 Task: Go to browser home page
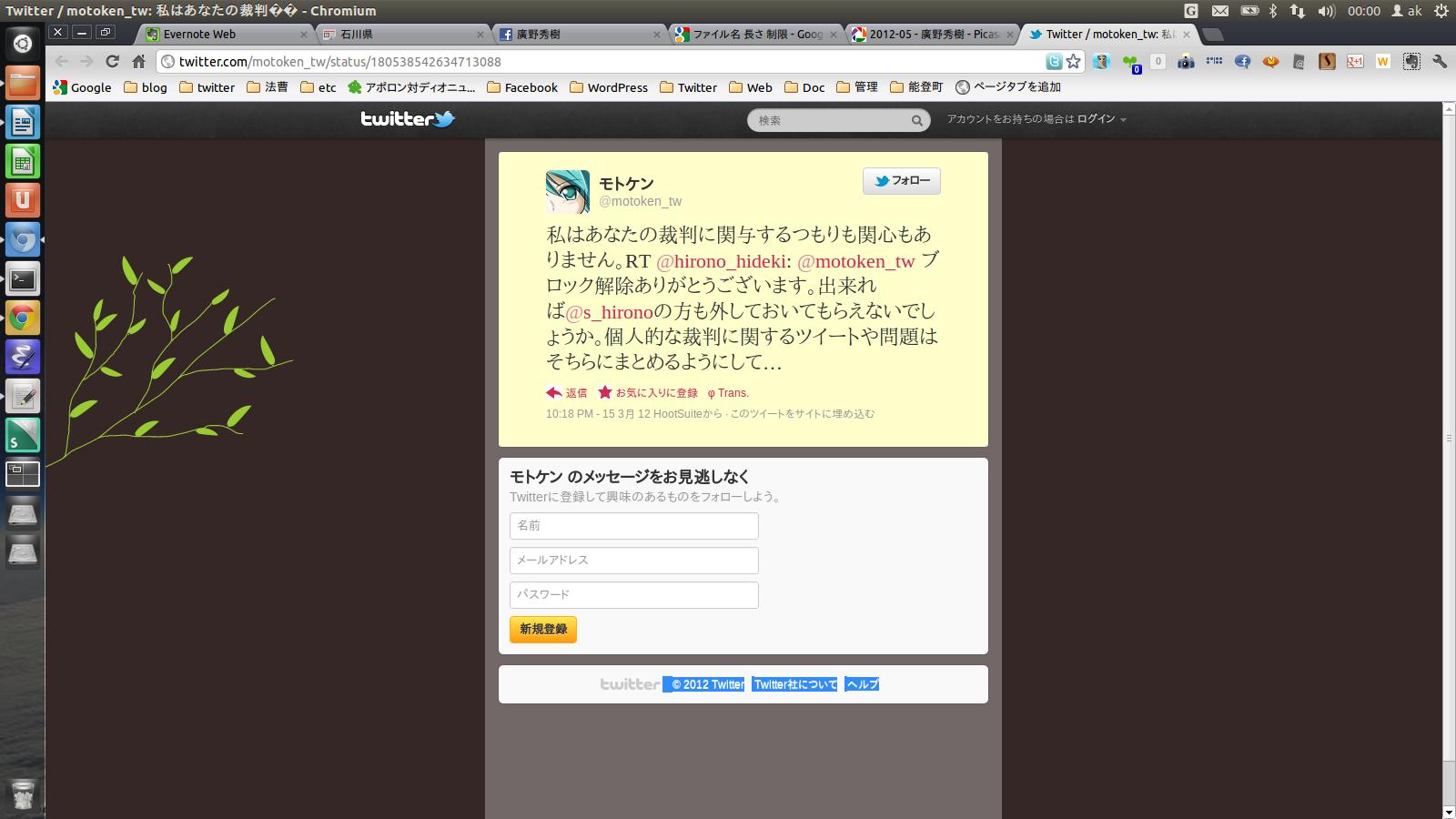click(138, 61)
